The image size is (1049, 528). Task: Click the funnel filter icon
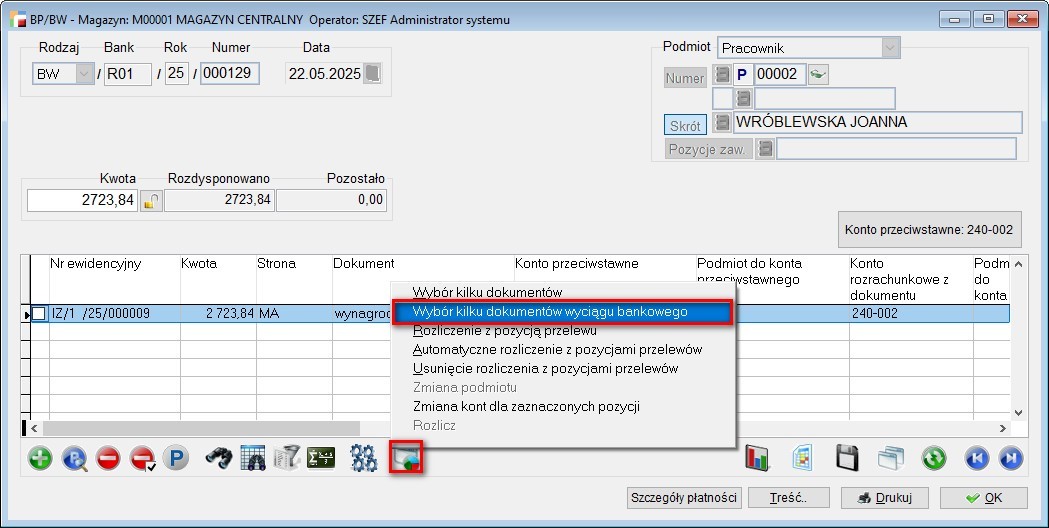287,458
